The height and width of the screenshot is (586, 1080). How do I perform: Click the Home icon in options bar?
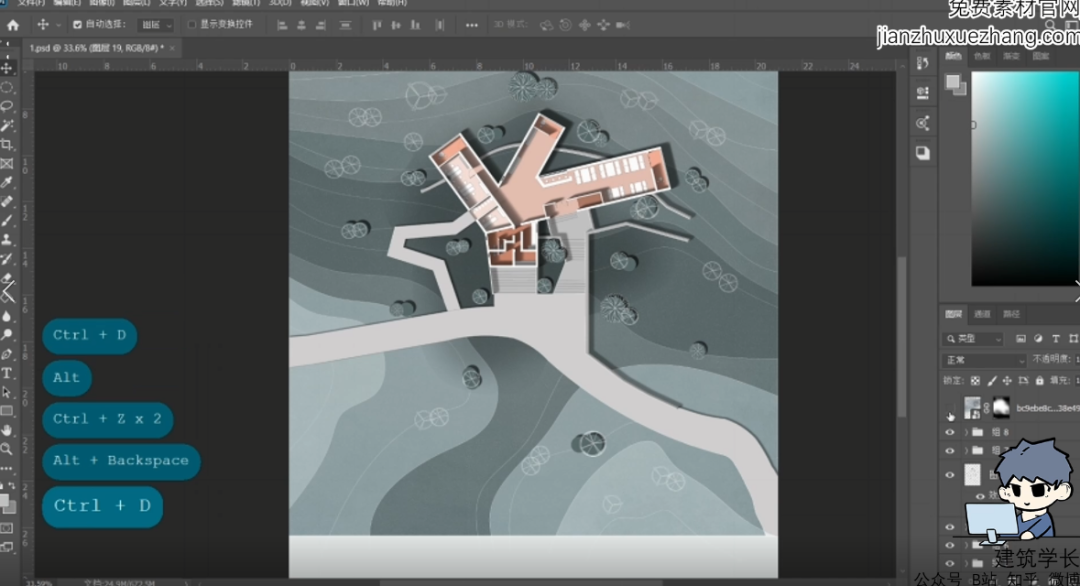12,25
